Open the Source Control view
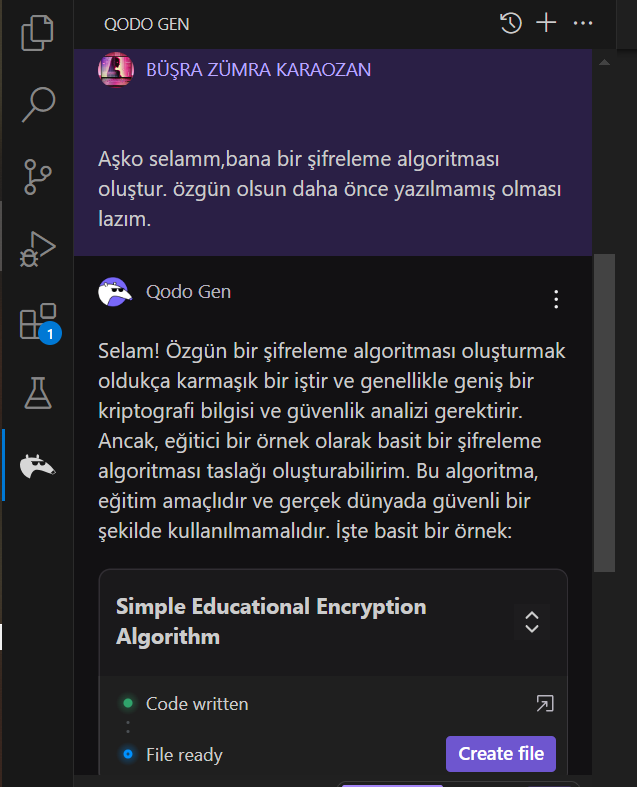This screenshot has height=787, width=637. pos(37,175)
